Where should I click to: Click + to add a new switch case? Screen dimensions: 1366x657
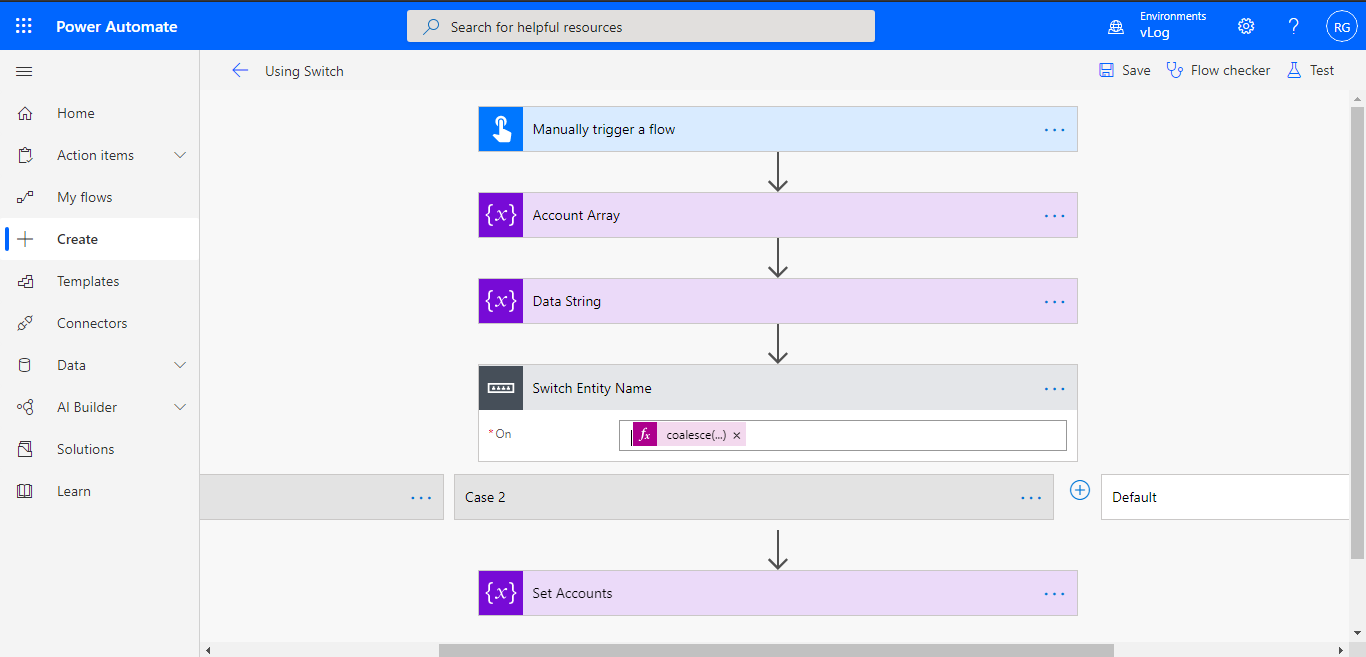pos(1079,490)
